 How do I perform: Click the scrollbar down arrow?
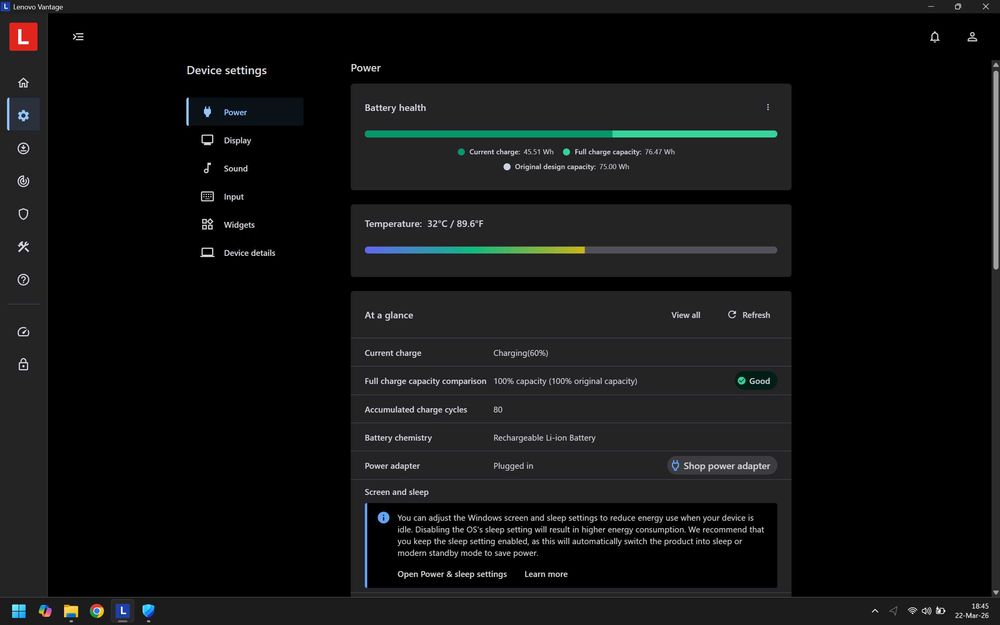point(996,592)
